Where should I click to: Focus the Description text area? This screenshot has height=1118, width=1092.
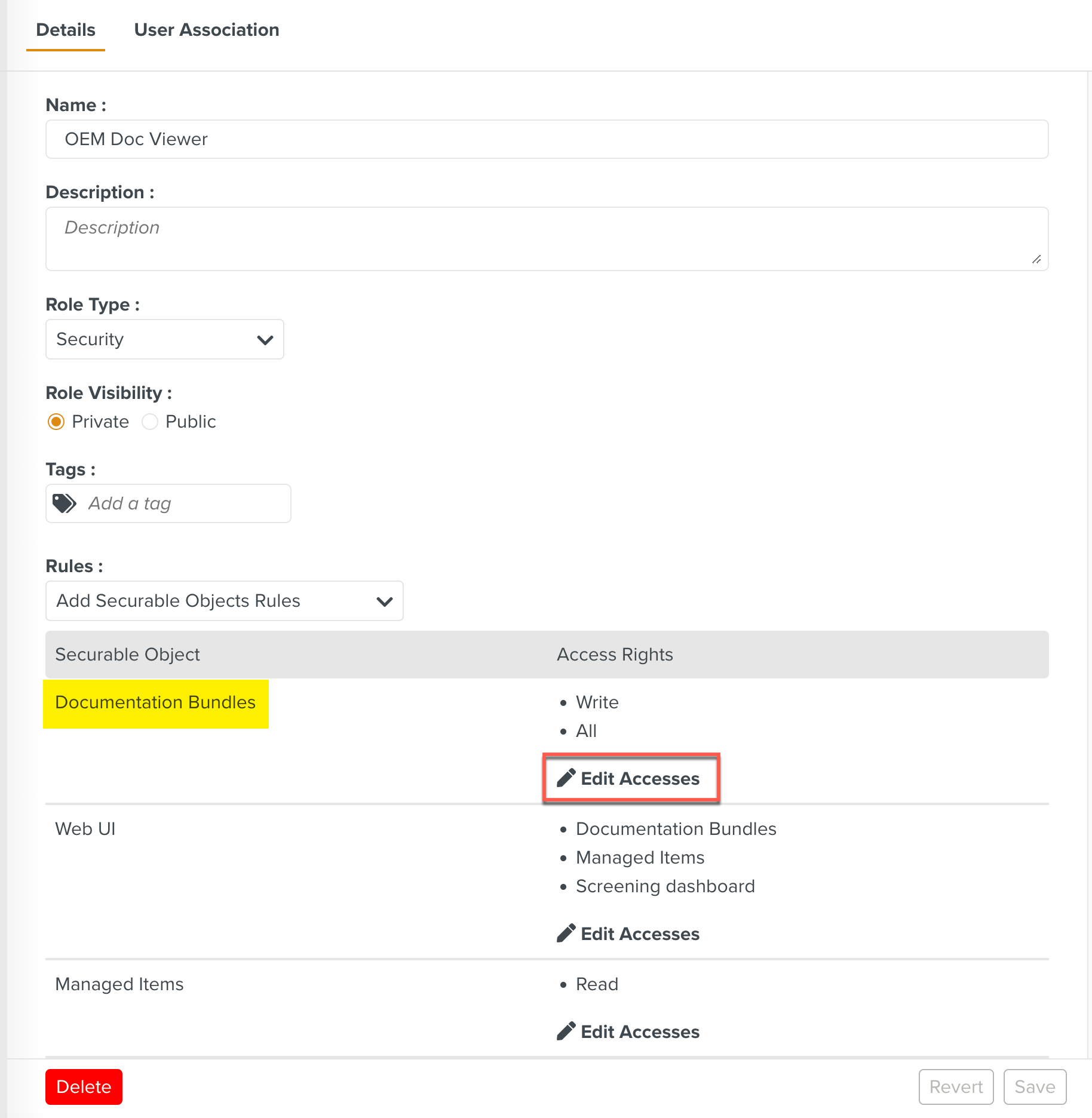(x=547, y=239)
